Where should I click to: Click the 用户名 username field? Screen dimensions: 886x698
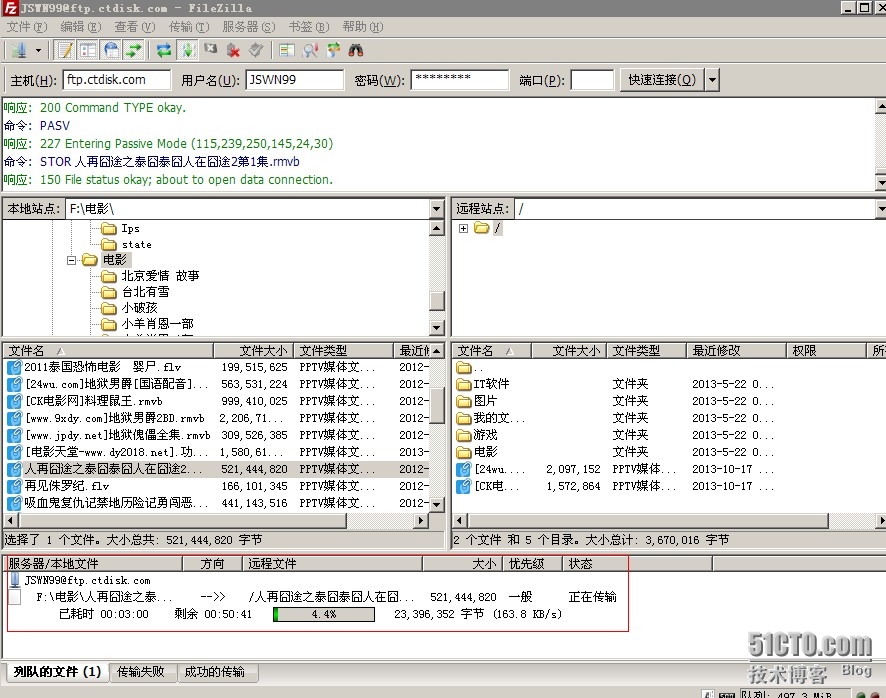coord(294,80)
